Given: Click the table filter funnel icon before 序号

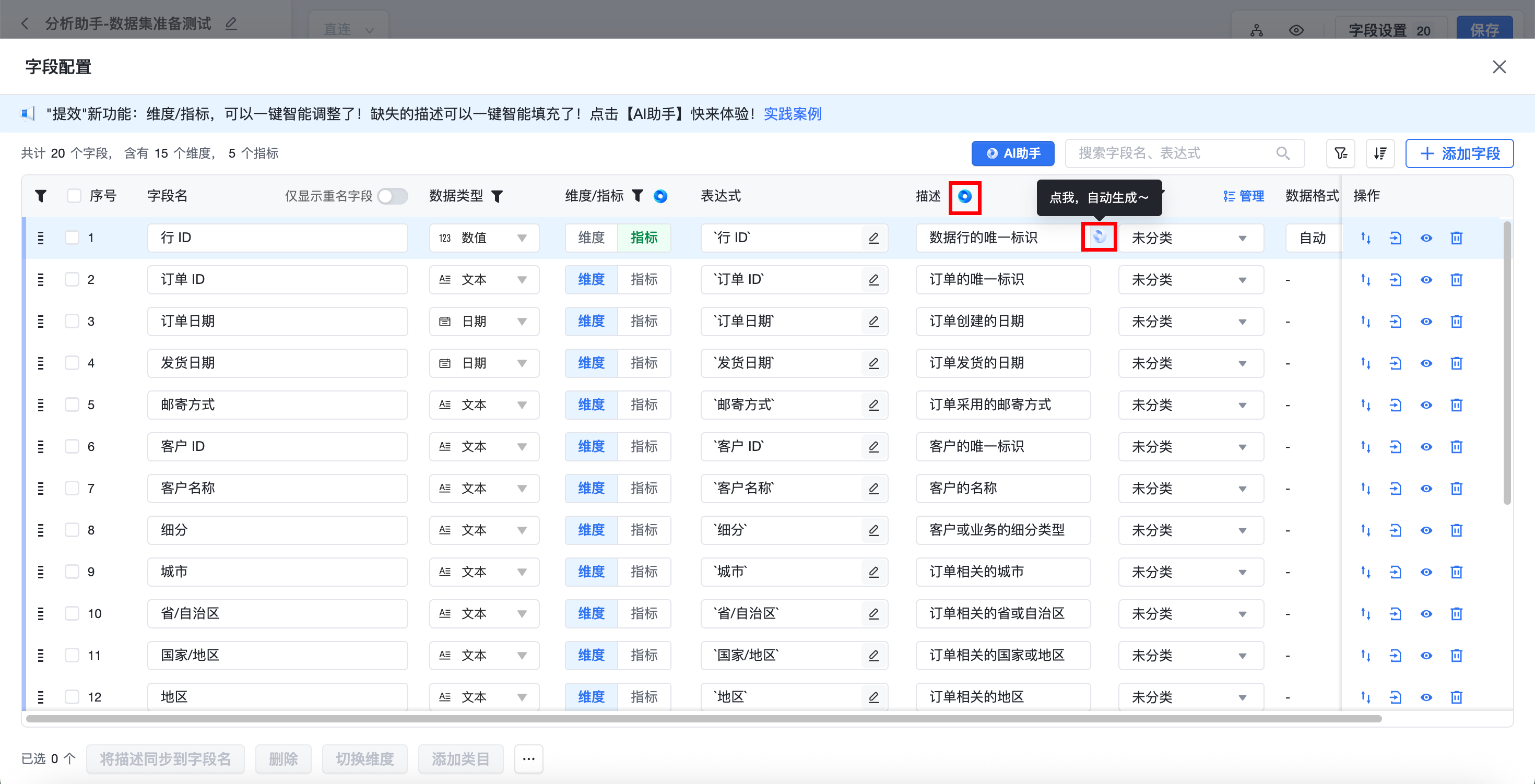Looking at the screenshot, I should (41, 195).
